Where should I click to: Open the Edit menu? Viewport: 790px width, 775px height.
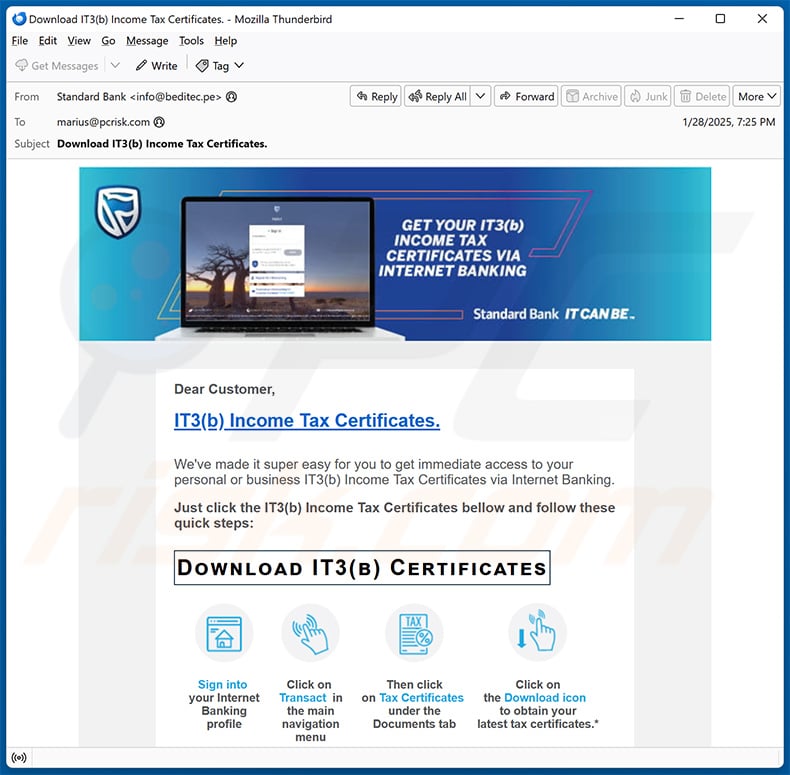(x=47, y=41)
